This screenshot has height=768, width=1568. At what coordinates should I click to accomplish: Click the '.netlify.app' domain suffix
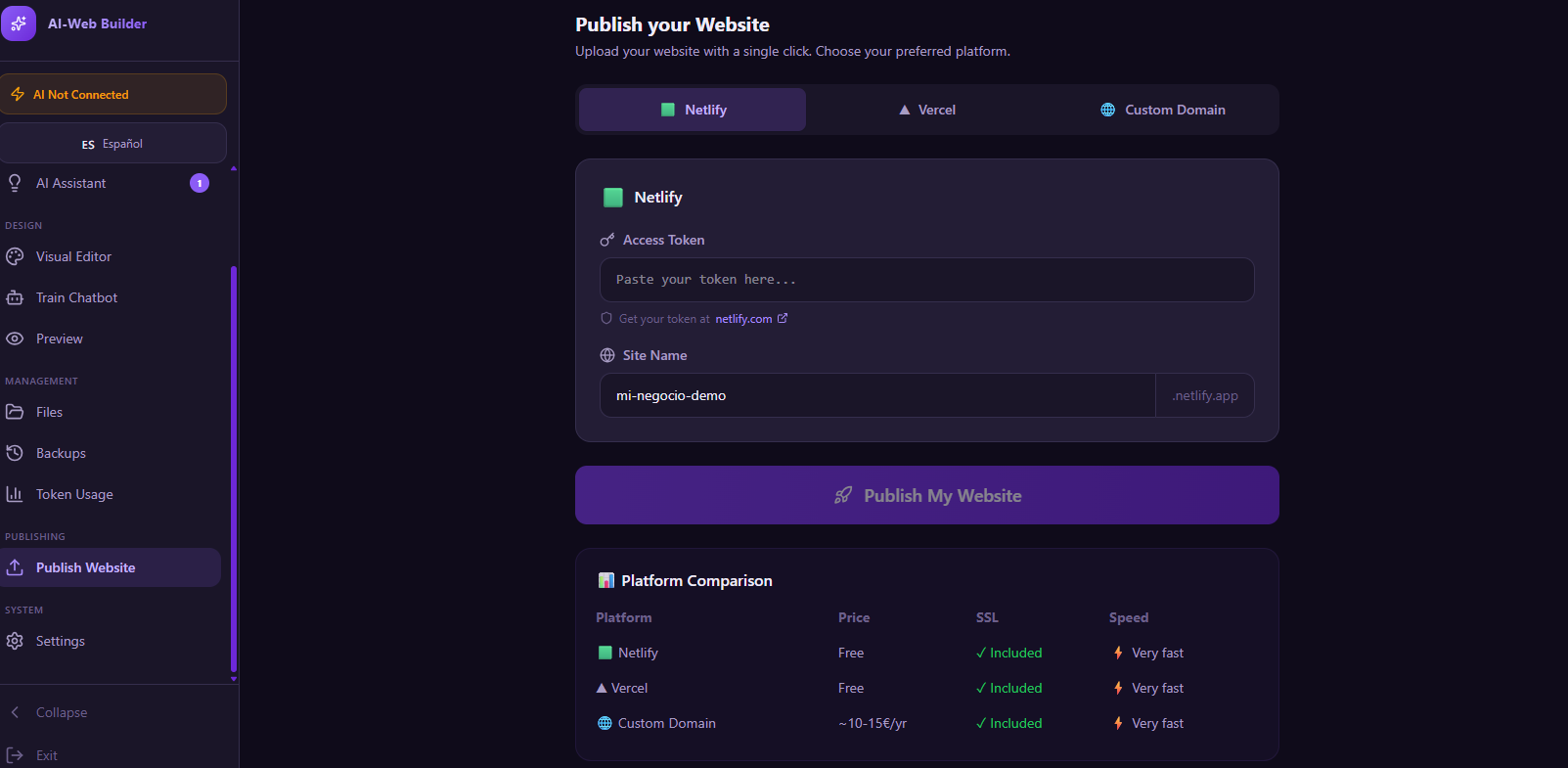click(x=1205, y=395)
